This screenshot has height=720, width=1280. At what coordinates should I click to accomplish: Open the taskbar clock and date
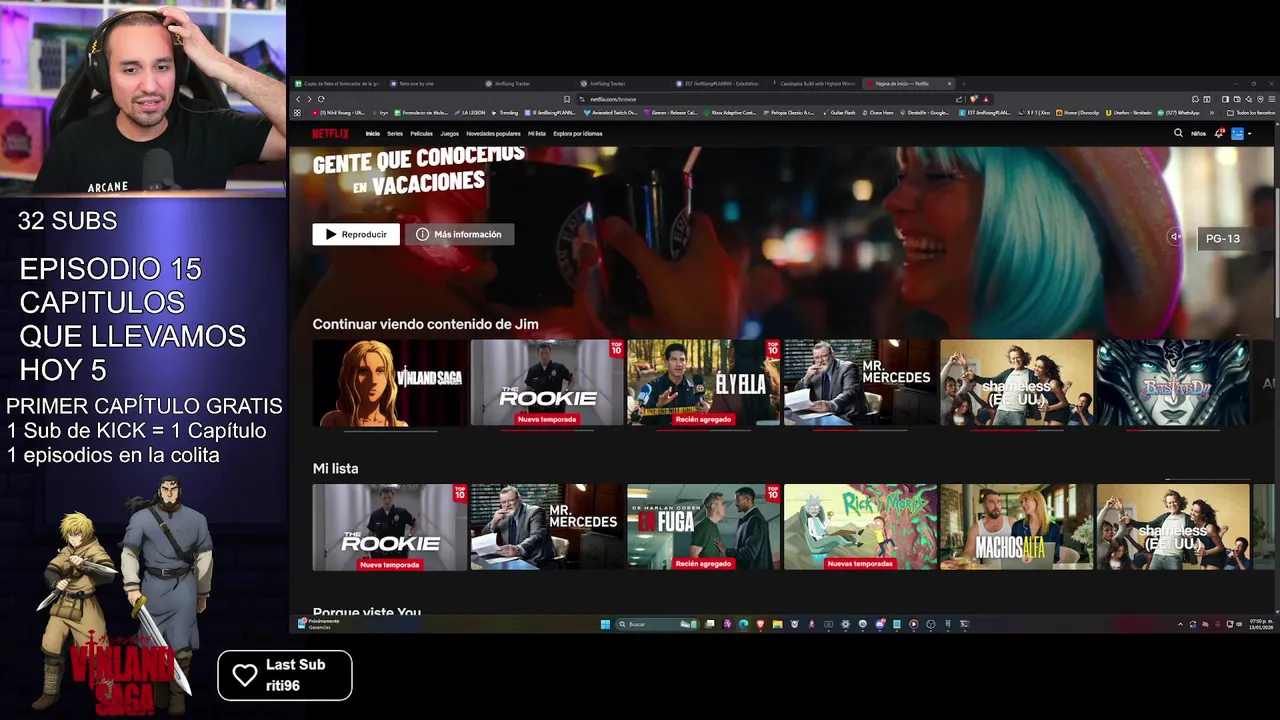coord(1259,624)
